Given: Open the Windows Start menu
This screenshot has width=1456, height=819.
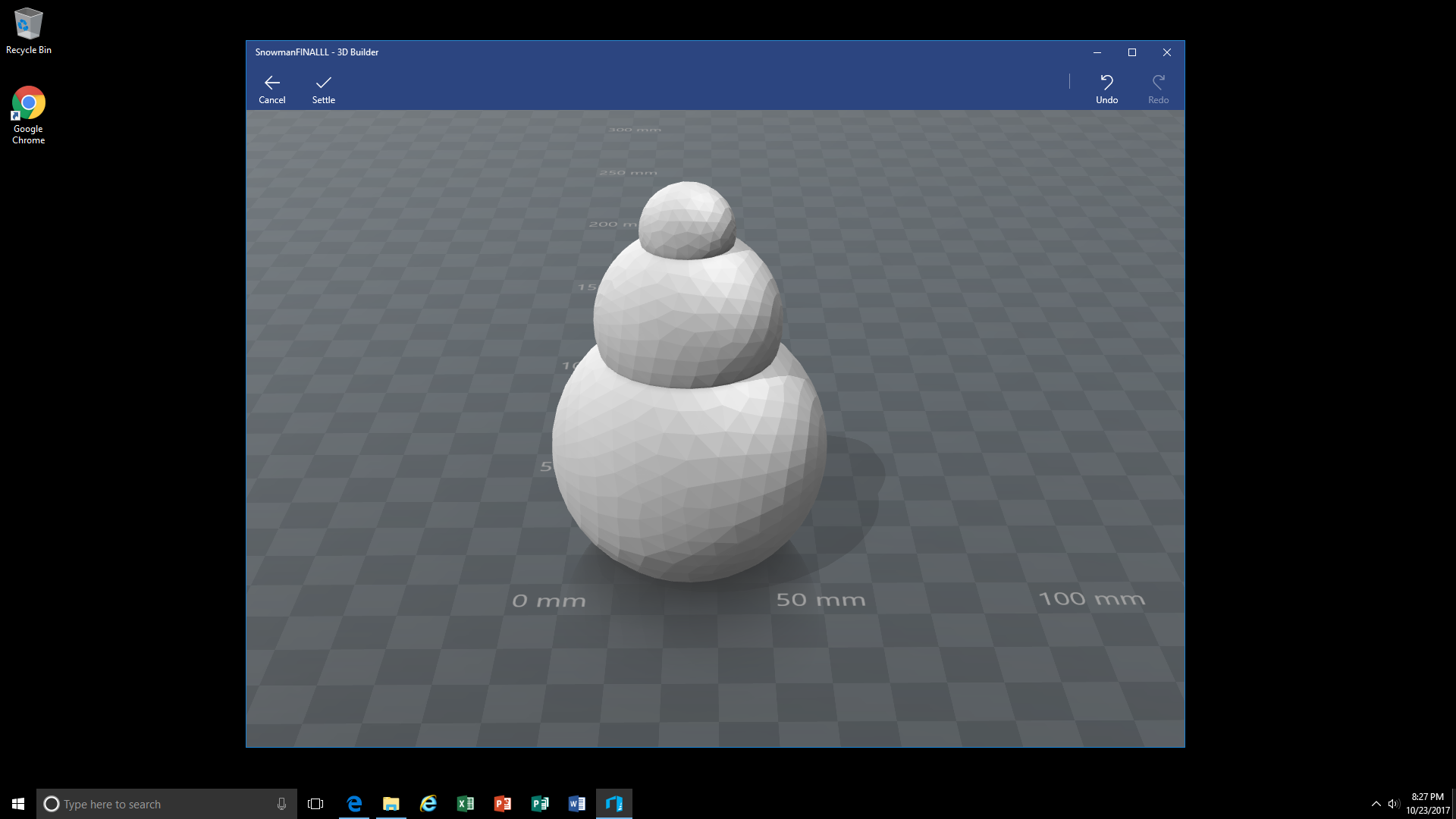Looking at the screenshot, I should [x=18, y=804].
